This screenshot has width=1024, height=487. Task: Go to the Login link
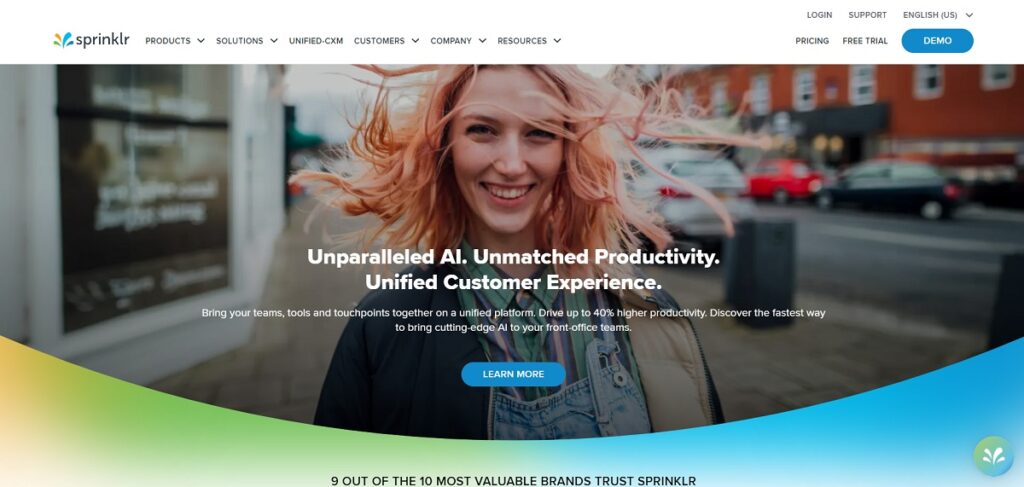(819, 15)
